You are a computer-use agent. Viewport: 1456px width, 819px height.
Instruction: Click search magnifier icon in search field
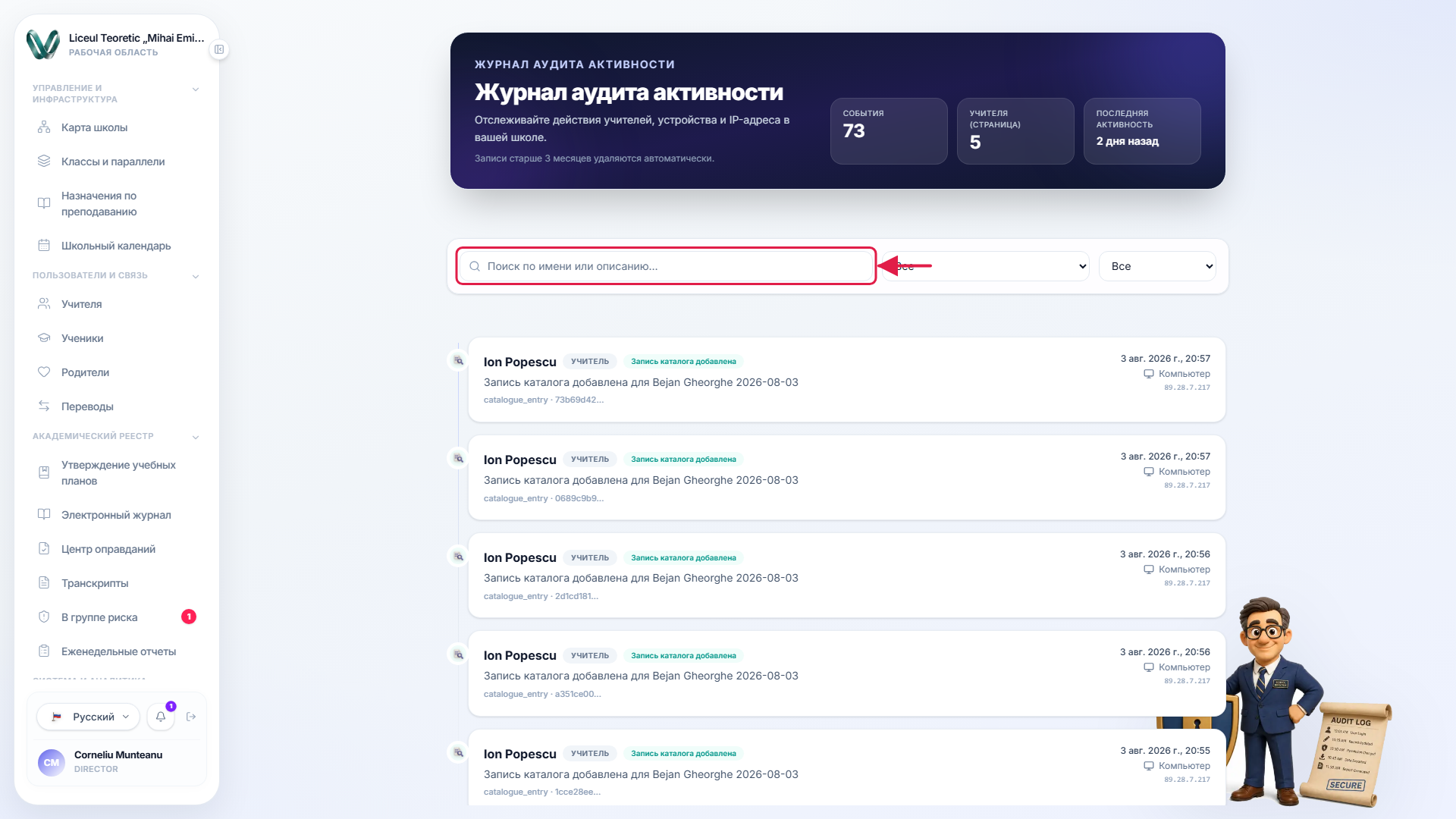click(x=475, y=266)
